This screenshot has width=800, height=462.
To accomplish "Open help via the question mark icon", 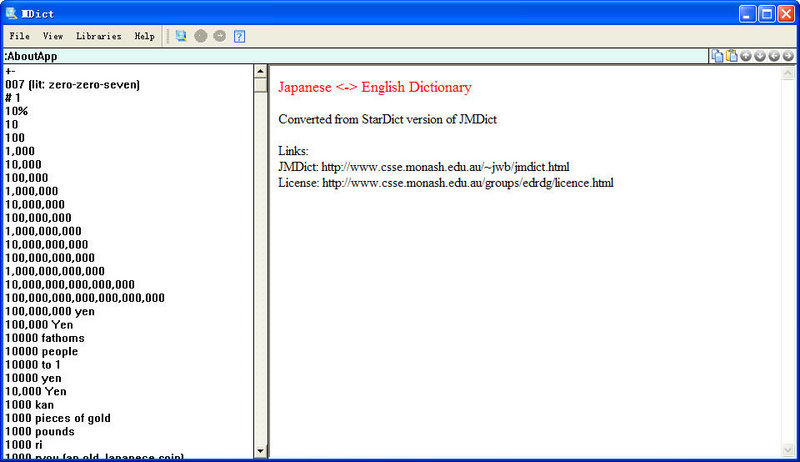I will pyautogui.click(x=240, y=36).
